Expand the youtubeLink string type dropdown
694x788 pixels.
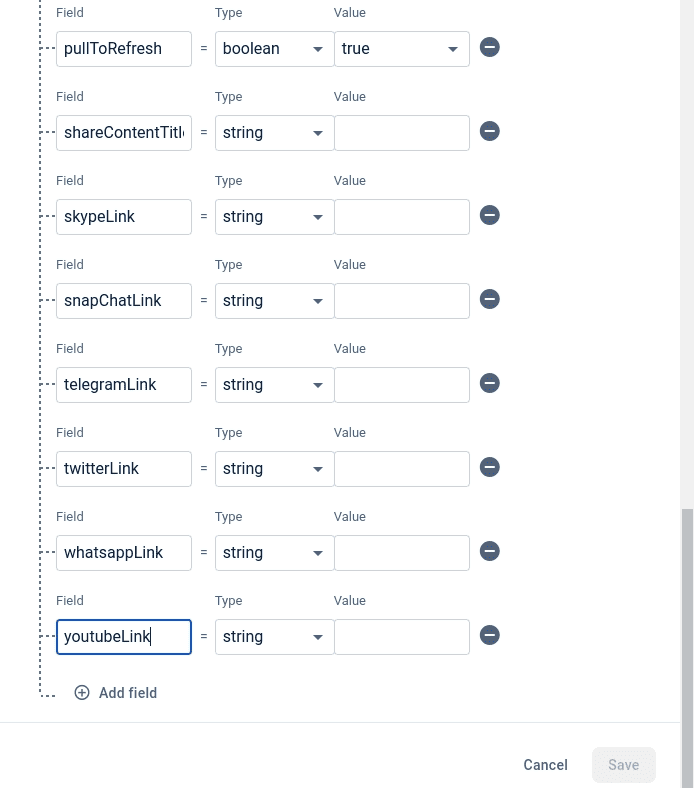point(274,636)
